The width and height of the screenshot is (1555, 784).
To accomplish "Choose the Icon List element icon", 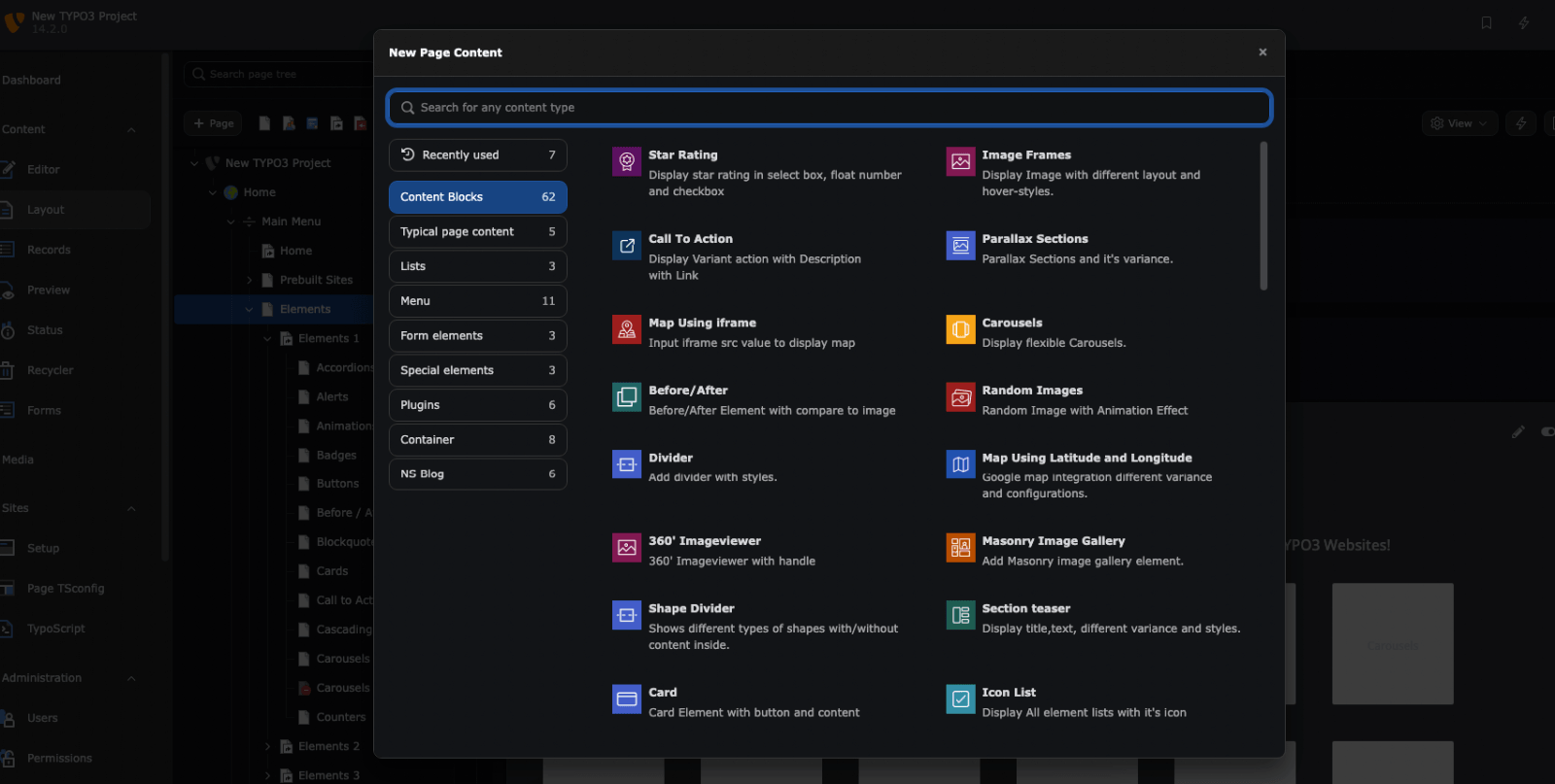I will (960, 699).
